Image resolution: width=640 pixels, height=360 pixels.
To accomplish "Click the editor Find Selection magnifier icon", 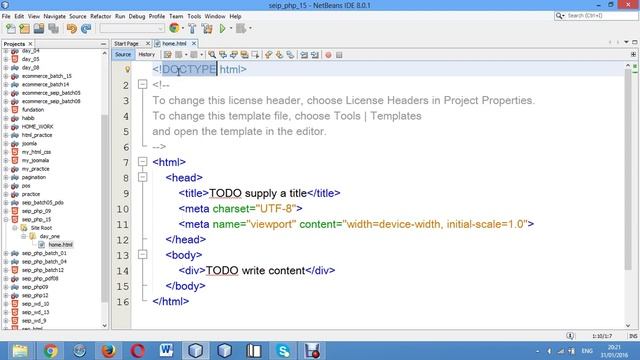I will point(212,55).
